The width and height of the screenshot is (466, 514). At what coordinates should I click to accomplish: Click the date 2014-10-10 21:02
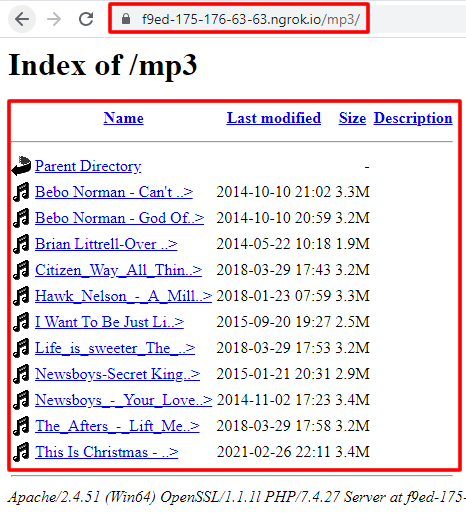click(274, 192)
